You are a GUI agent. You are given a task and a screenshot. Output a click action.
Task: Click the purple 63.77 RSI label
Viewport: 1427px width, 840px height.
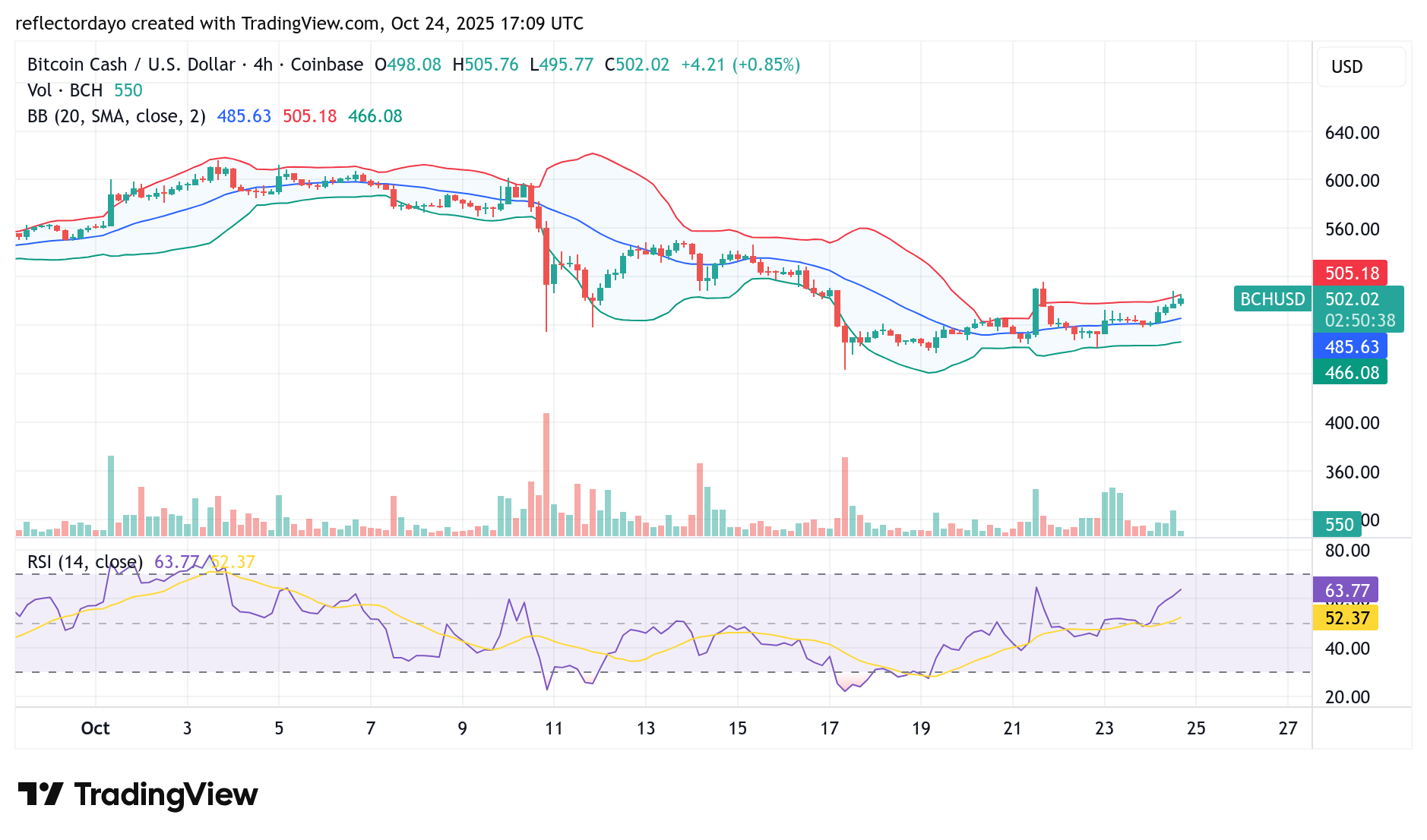tap(1346, 590)
